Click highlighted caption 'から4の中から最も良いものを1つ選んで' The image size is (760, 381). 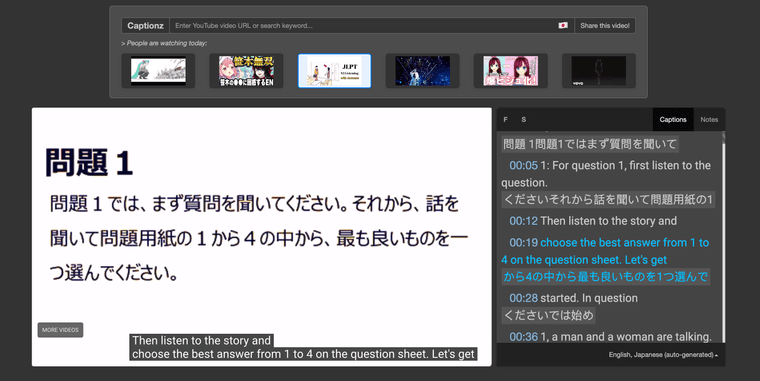point(605,277)
